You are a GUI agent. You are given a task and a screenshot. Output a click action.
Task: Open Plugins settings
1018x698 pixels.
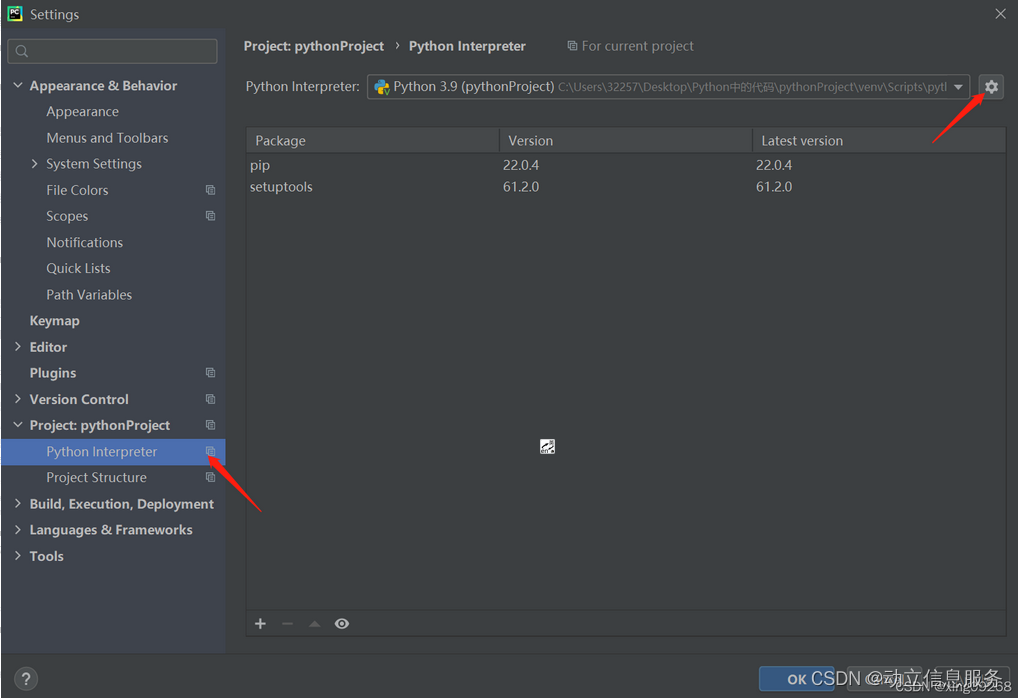click(x=53, y=373)
